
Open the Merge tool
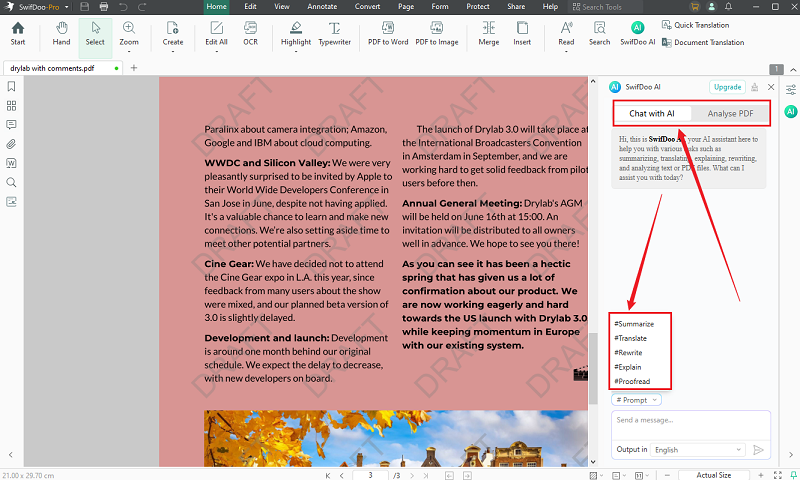(489, 34)
